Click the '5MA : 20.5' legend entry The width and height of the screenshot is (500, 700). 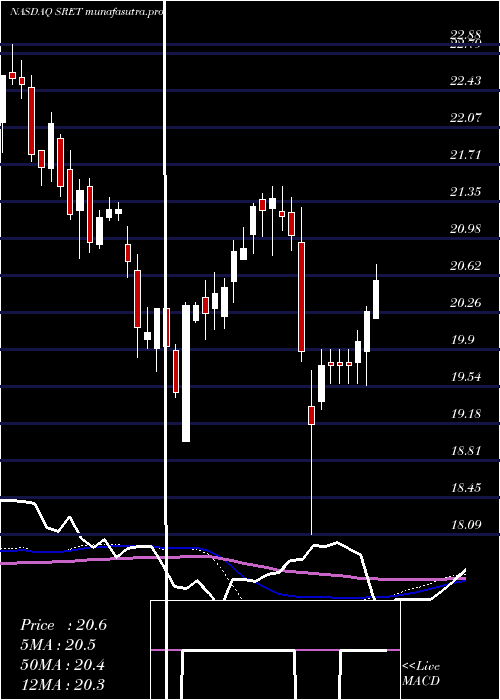click(x=58, y=645)
